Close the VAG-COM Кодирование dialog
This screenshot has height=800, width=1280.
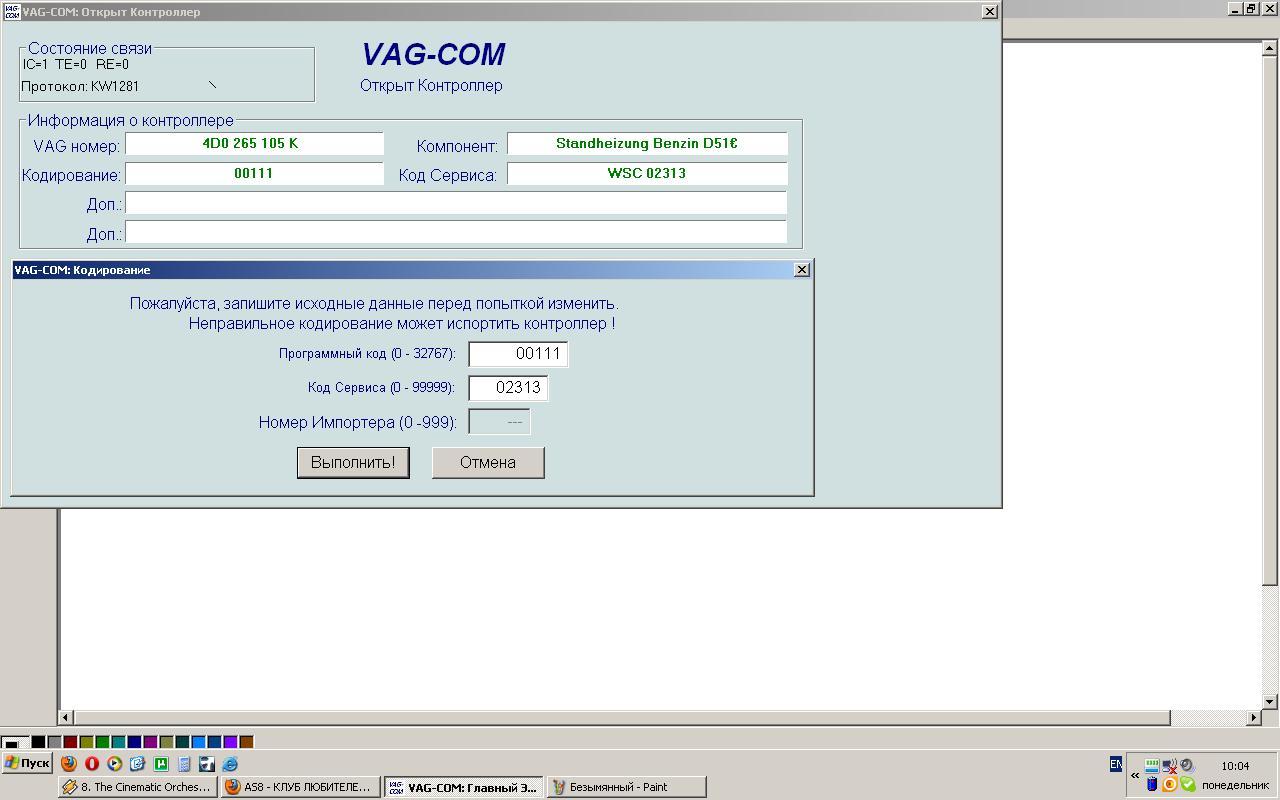tap(801, 270)
